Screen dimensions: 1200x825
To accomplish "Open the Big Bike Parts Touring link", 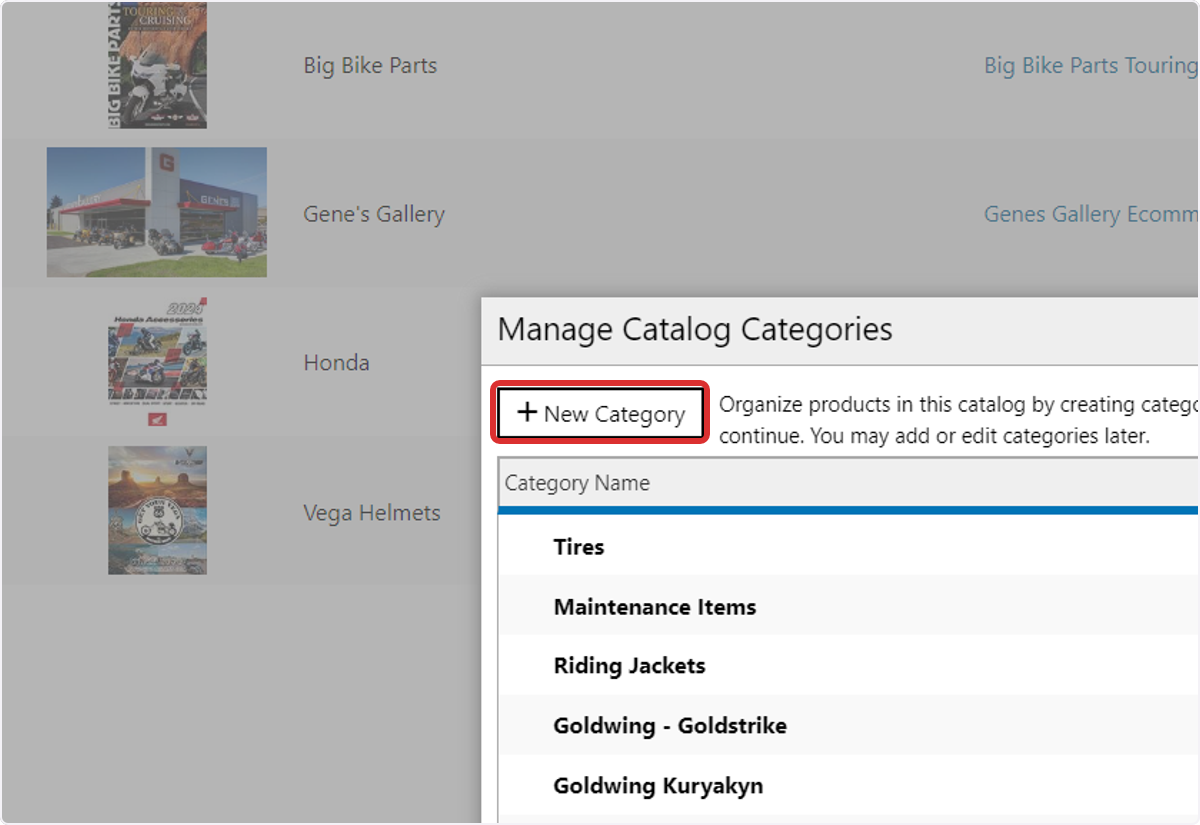I will (1090, 66).
